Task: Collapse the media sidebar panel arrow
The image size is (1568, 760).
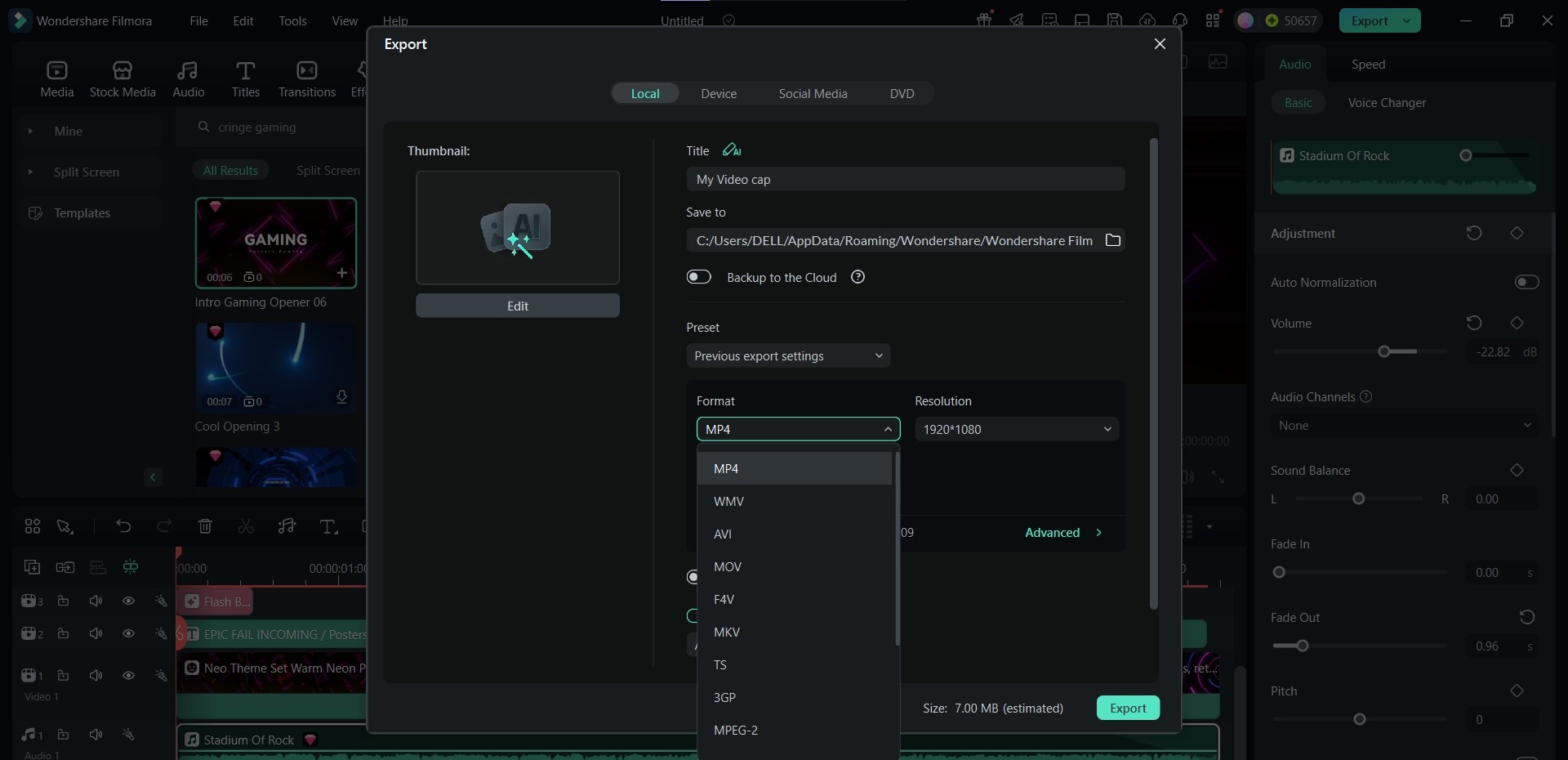Action: (153, 477)
